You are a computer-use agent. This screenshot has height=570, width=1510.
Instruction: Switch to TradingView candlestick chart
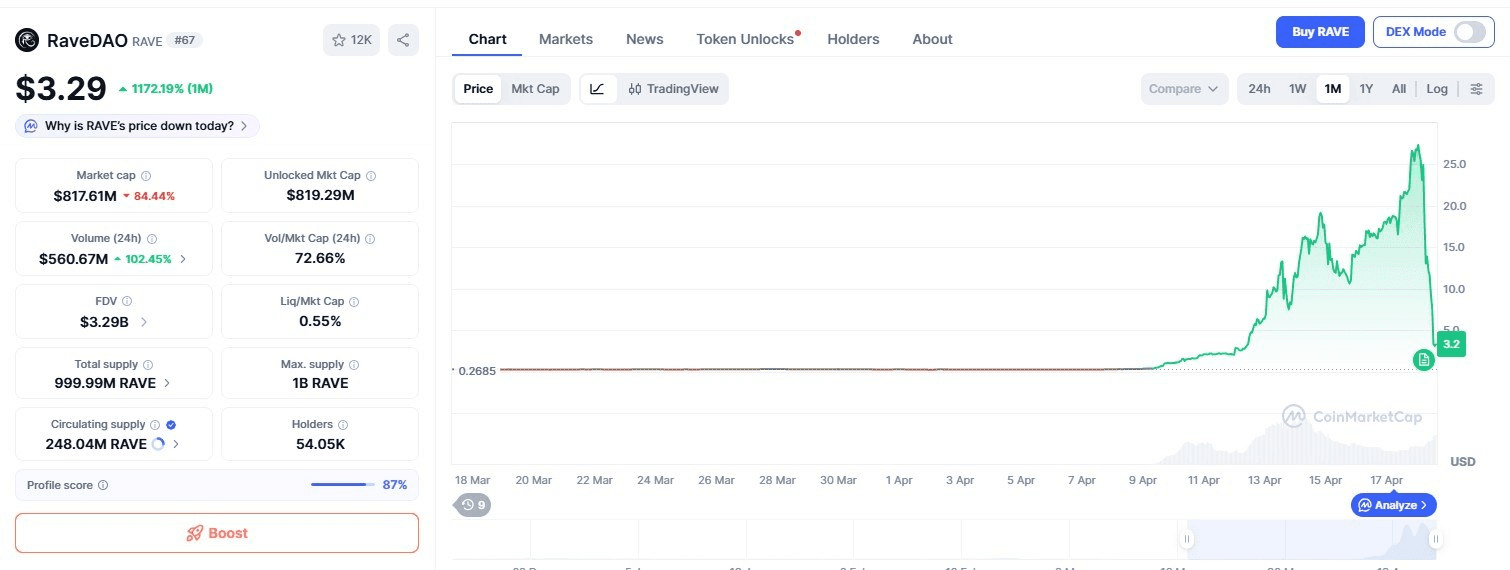coord(674,89)
